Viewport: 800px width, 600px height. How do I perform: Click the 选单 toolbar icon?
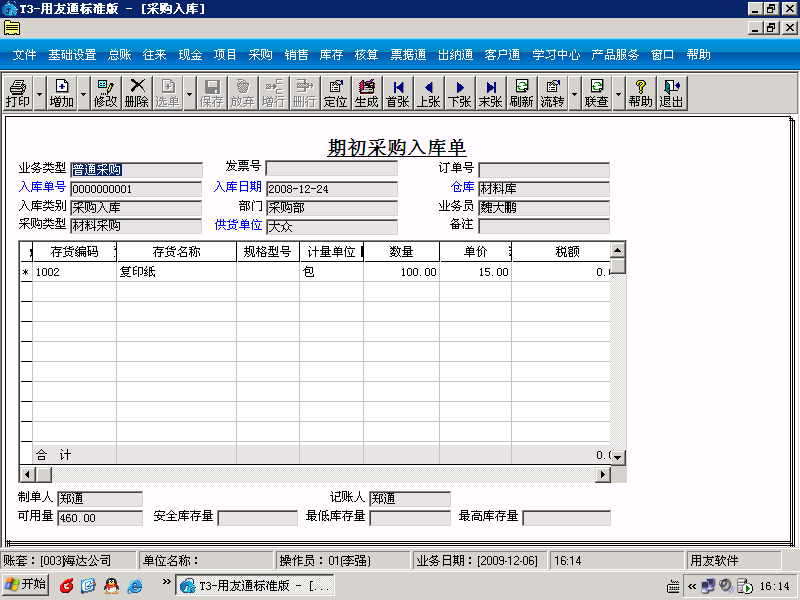tap(168, 93)
